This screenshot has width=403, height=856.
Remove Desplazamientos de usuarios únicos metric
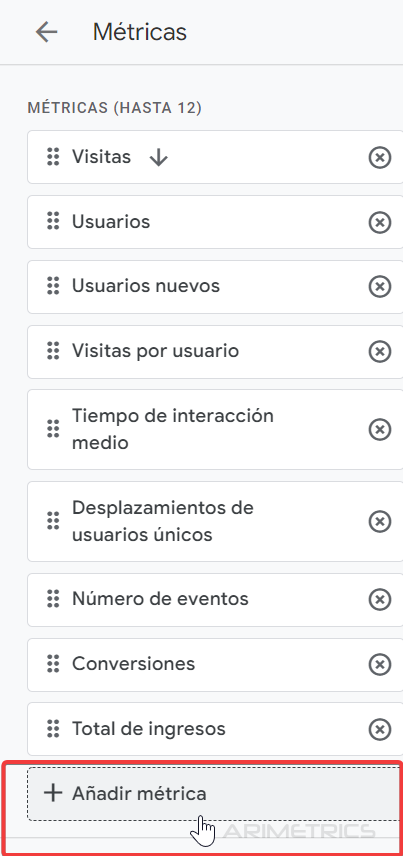point(380,521)
